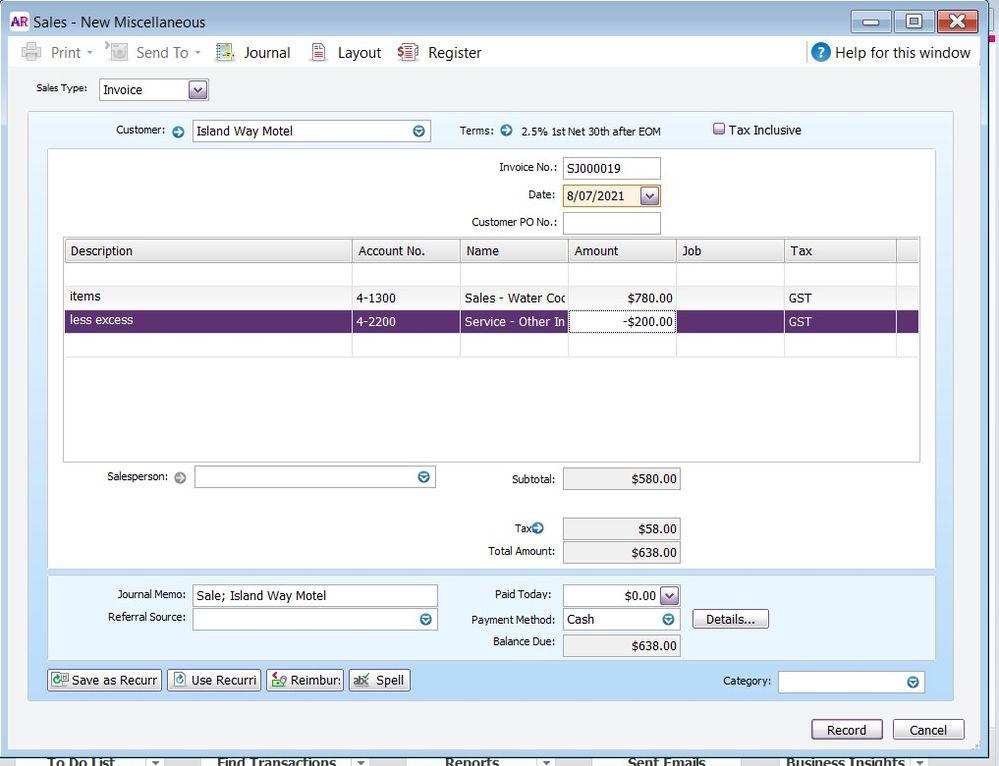The height and width of the screenshot is (766, 999).
Task: Click the Layout icon in the toolbar
Action: (x=320, y=52)
